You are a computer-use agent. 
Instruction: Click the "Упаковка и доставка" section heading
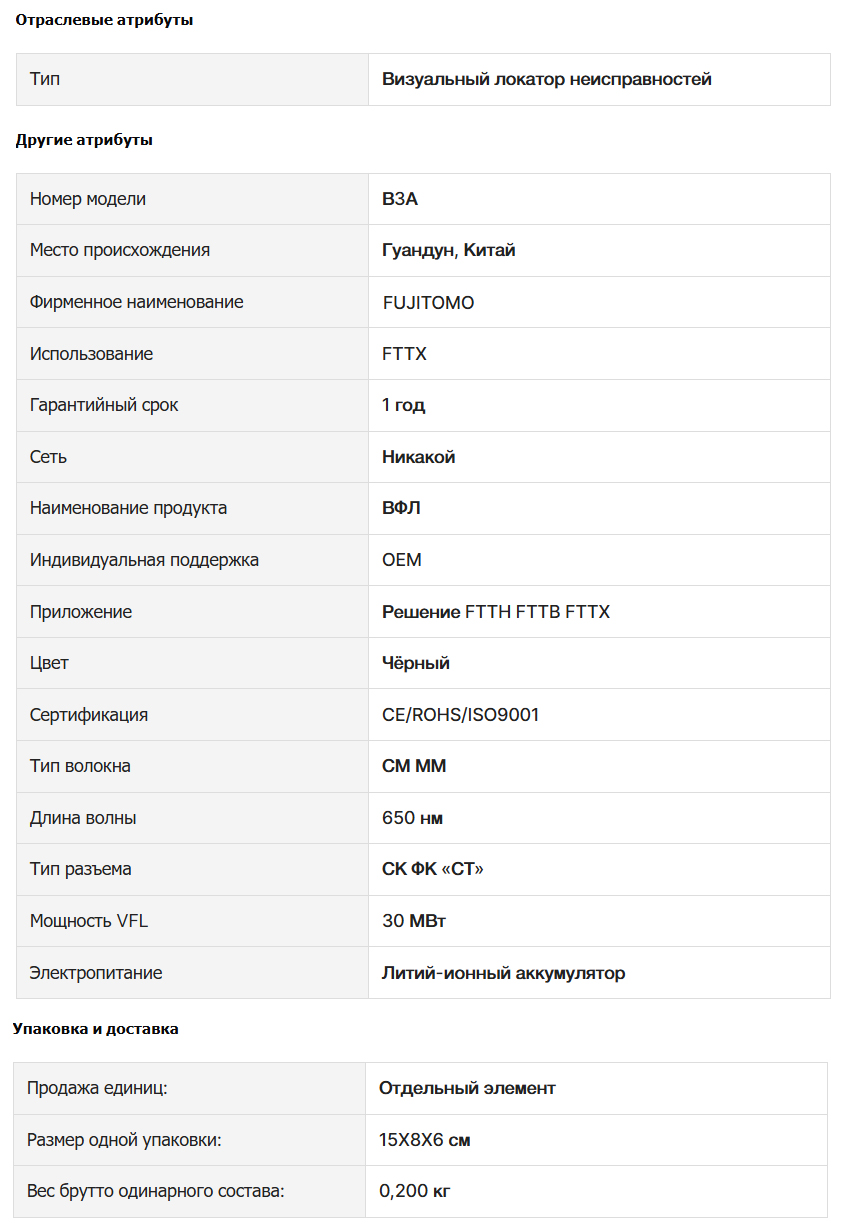[96, 1028]
